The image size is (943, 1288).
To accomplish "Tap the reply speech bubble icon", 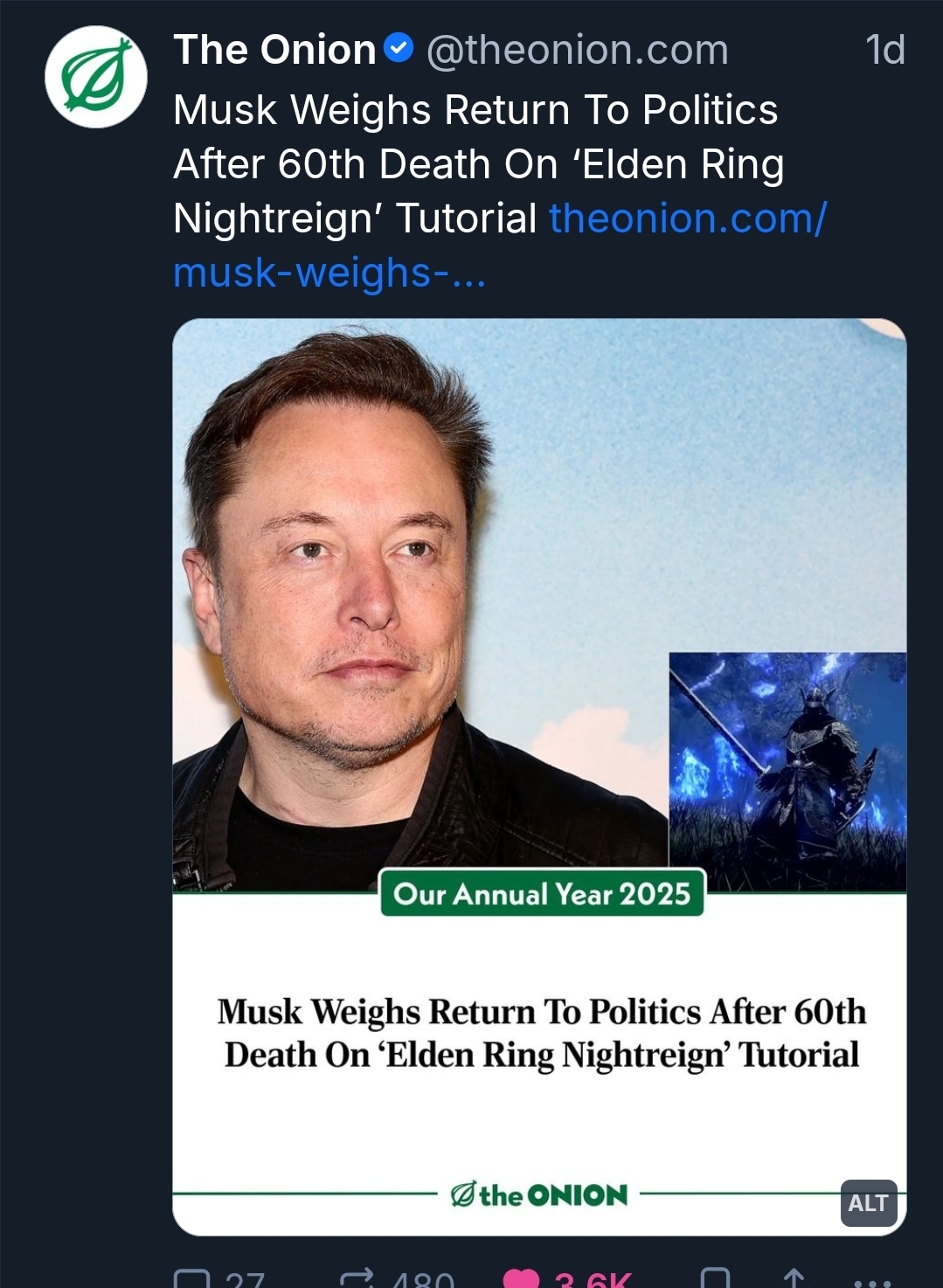I will (x=191, y=1279).
